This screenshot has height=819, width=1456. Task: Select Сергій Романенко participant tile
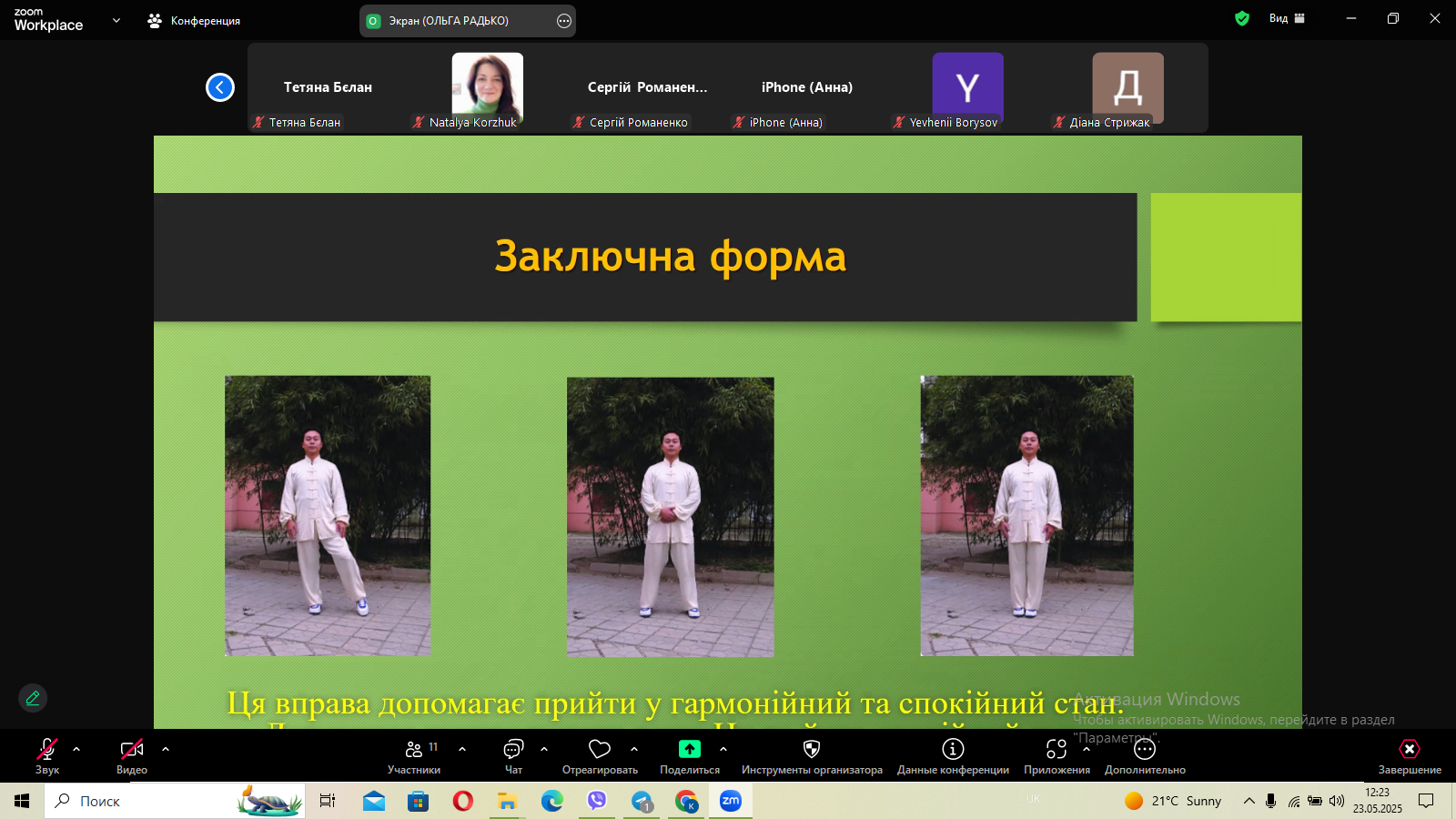pyautogui.click(x=647, y=88)
